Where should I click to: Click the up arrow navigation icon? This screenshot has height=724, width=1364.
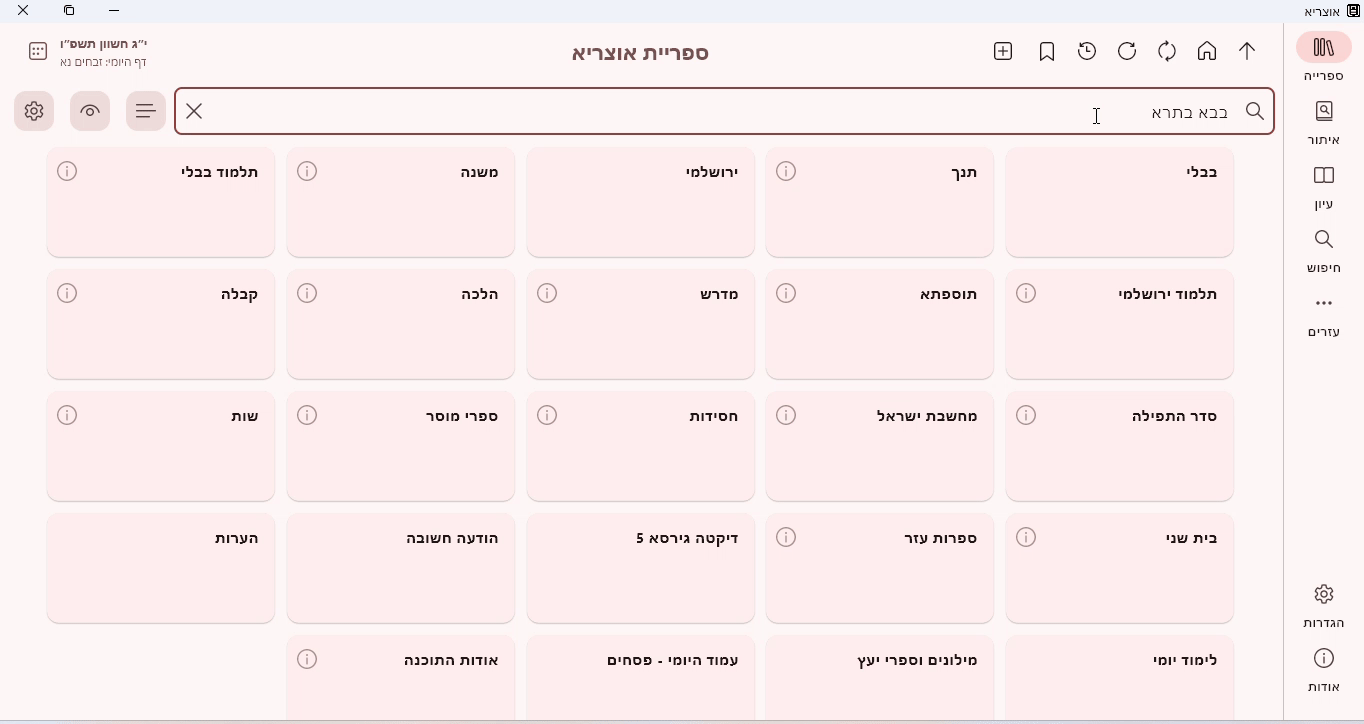tap(1247, 51)
